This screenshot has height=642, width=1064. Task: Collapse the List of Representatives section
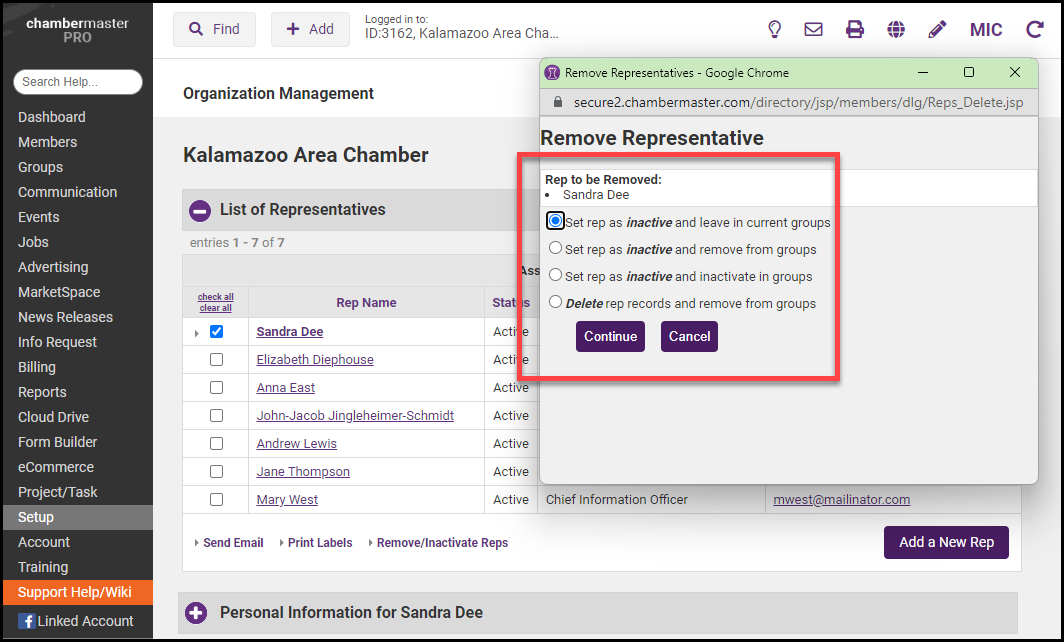click(x=200, y=210)
